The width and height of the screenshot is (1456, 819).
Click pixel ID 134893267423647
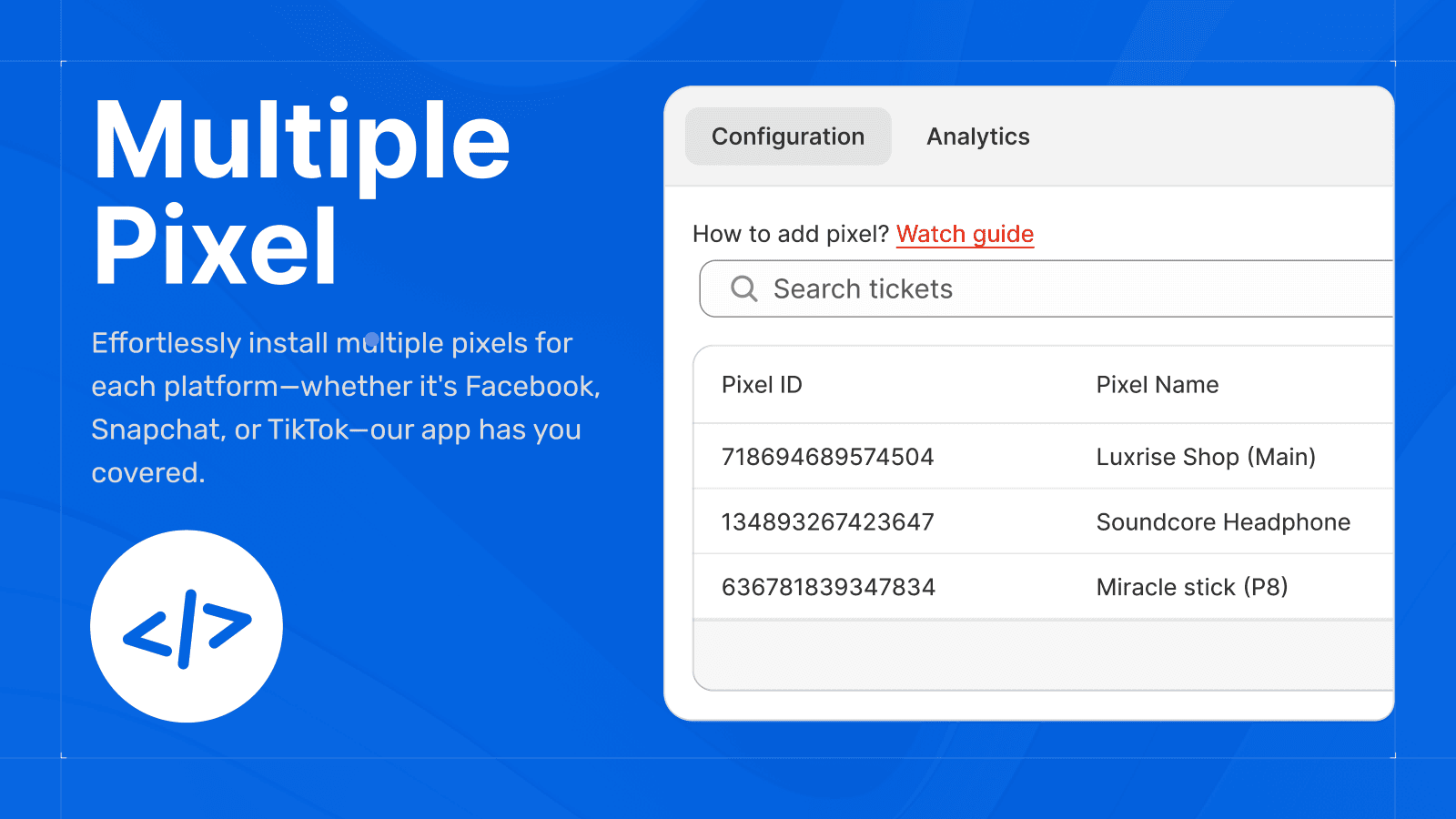click(826, 521)
